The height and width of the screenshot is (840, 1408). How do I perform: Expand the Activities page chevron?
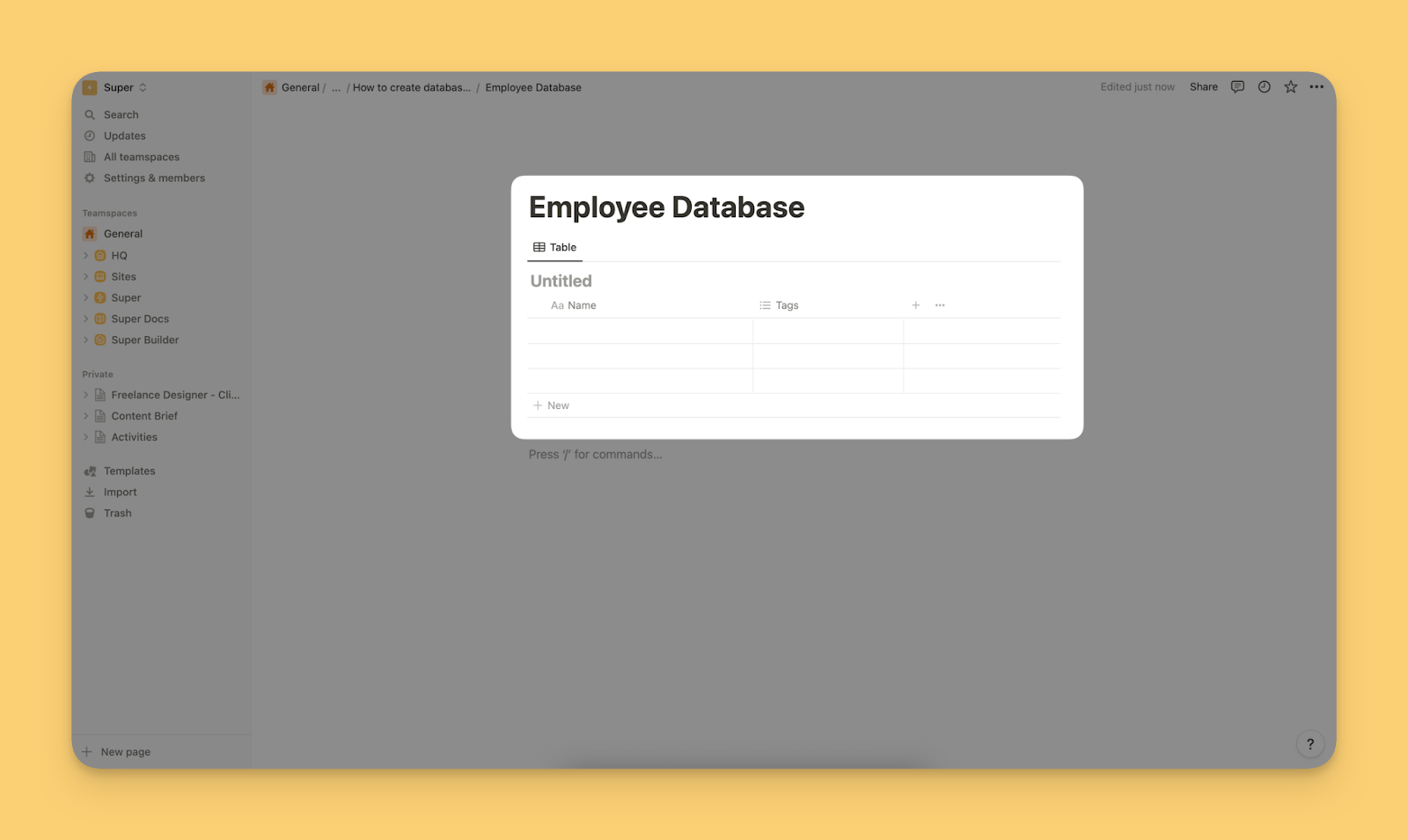point(86,438)
